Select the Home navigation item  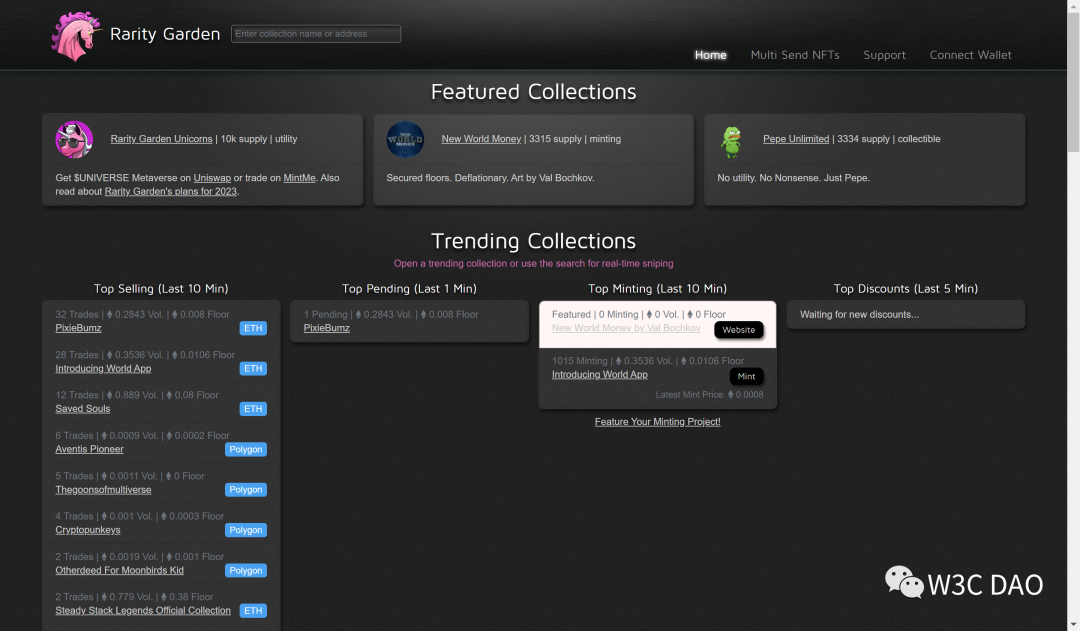pyautogui.click(x=711, y=55)
